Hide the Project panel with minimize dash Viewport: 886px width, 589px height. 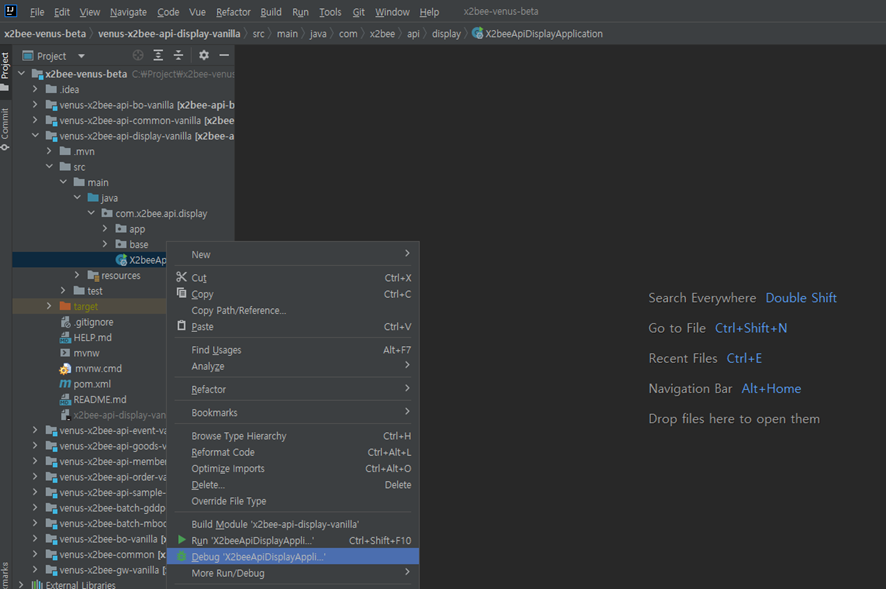tap(224, 56)
